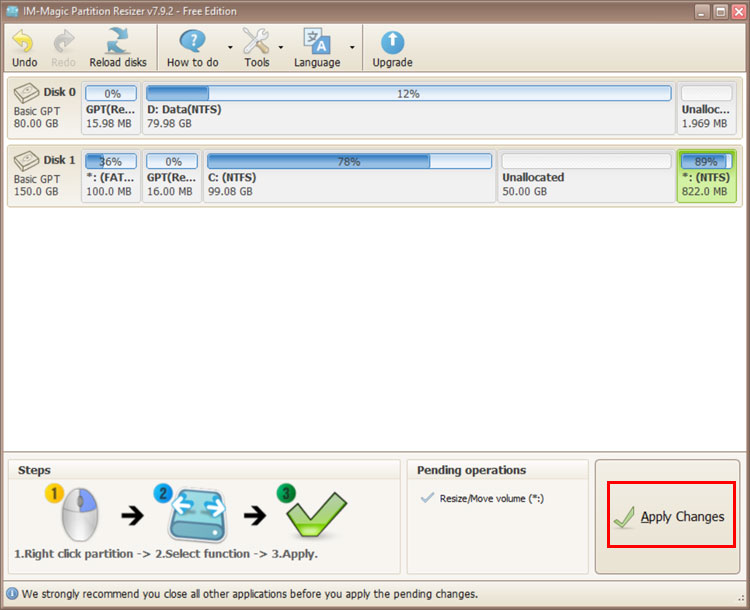Click the Upgrade arrow icon
This screenshot has width=750, height=610.
click(392, 42)
